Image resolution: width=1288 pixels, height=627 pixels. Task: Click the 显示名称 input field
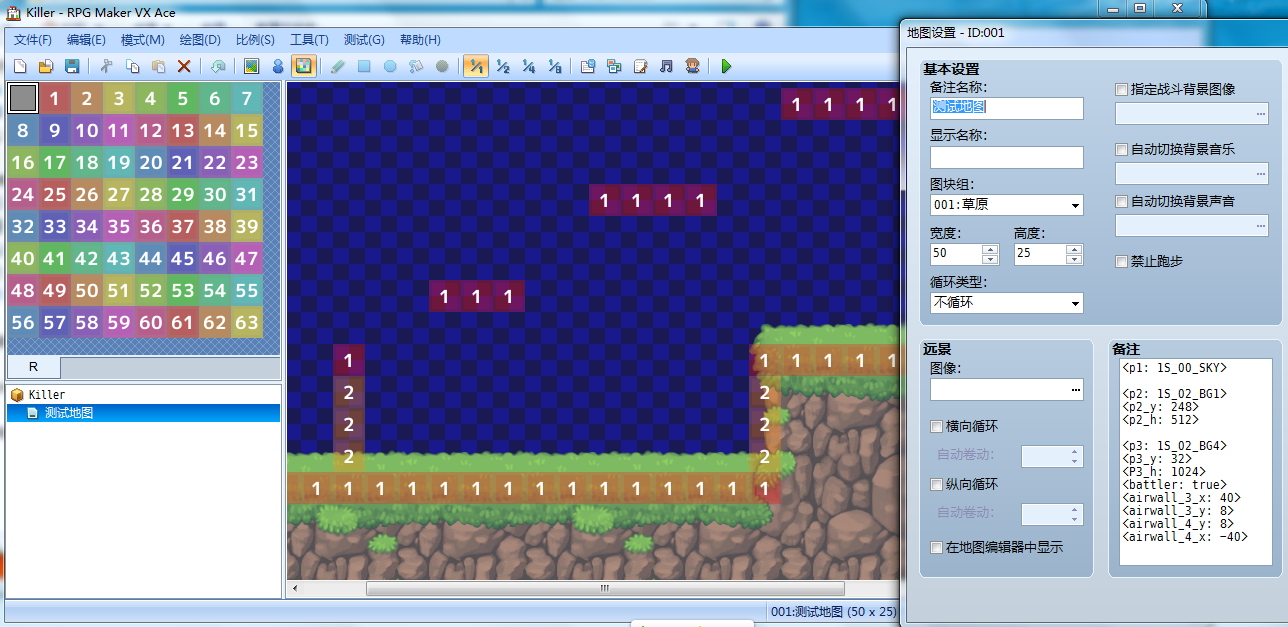pos(1006,157)
